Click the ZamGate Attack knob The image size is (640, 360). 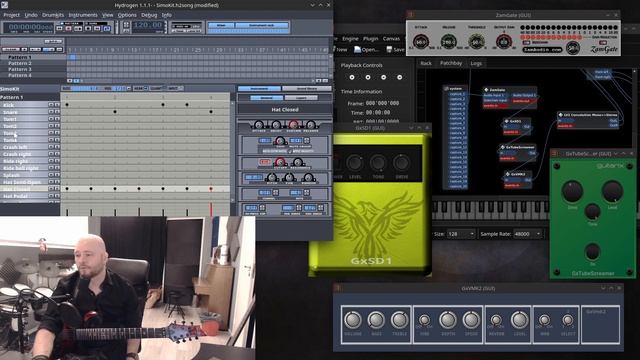pyautogui.click(x=420, y=42)
